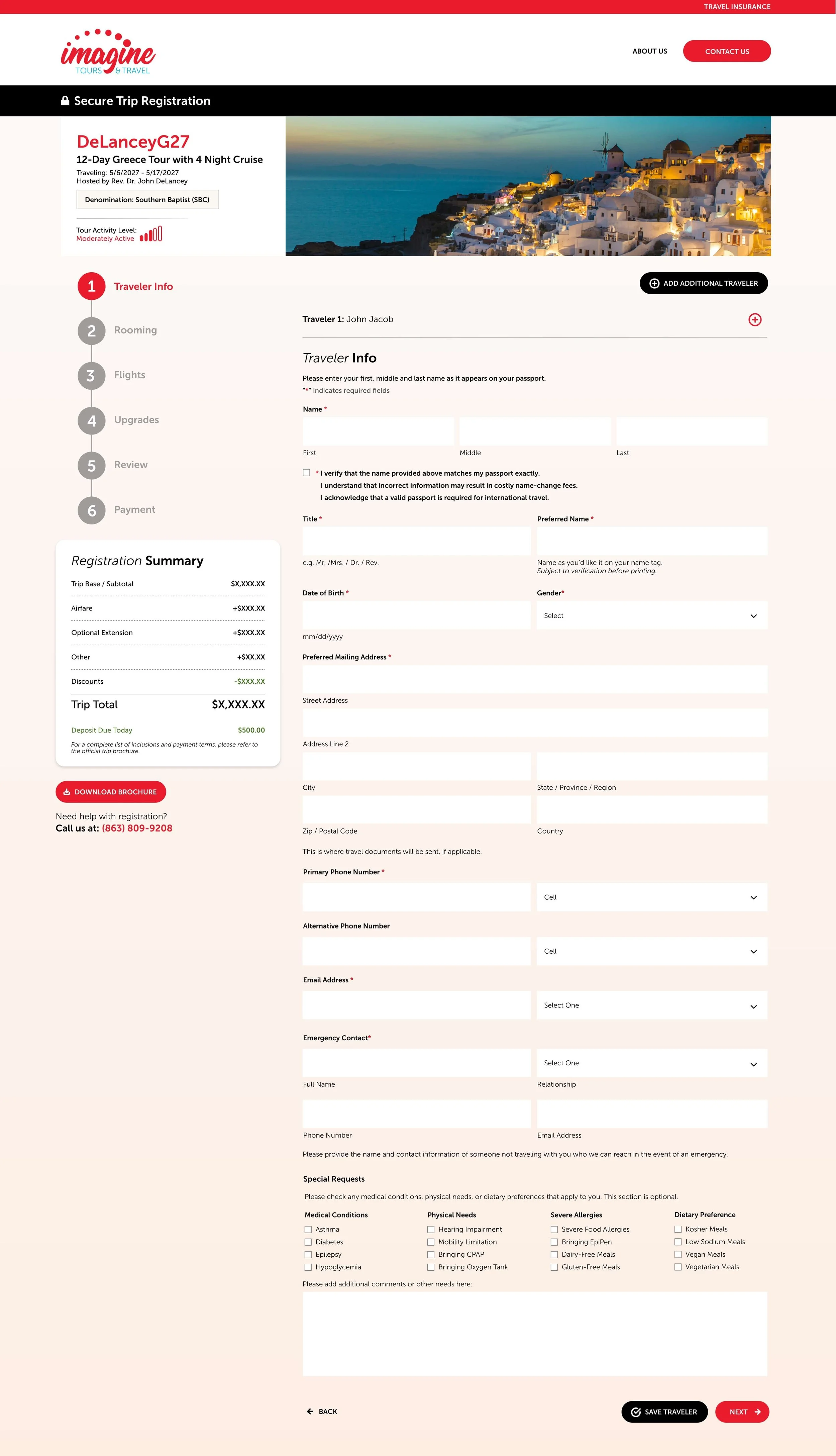This screenshot has height=1456, width=836.
Task: Click the Zip / Postal Code field
Action: pos(416,810)
